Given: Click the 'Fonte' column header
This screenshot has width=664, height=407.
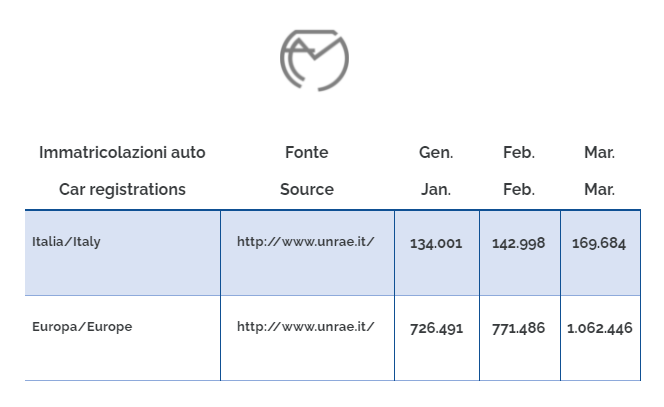Looking at the screenshot, I should coord(307,152).
